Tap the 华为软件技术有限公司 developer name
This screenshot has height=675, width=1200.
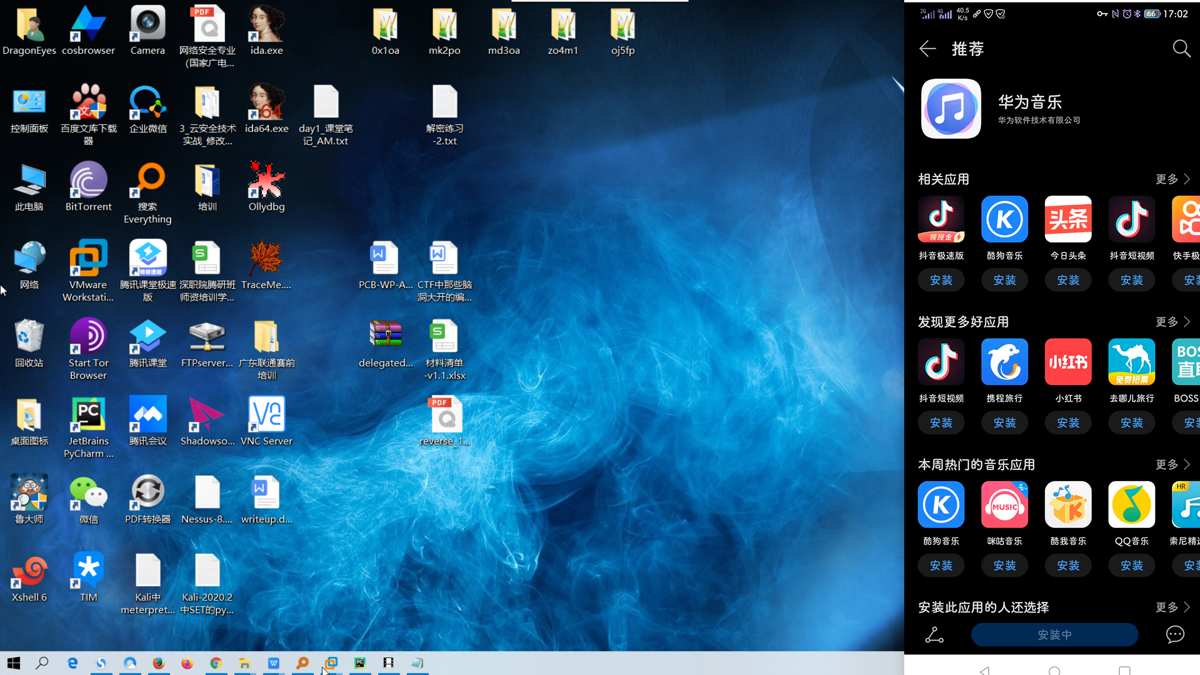1039,121
